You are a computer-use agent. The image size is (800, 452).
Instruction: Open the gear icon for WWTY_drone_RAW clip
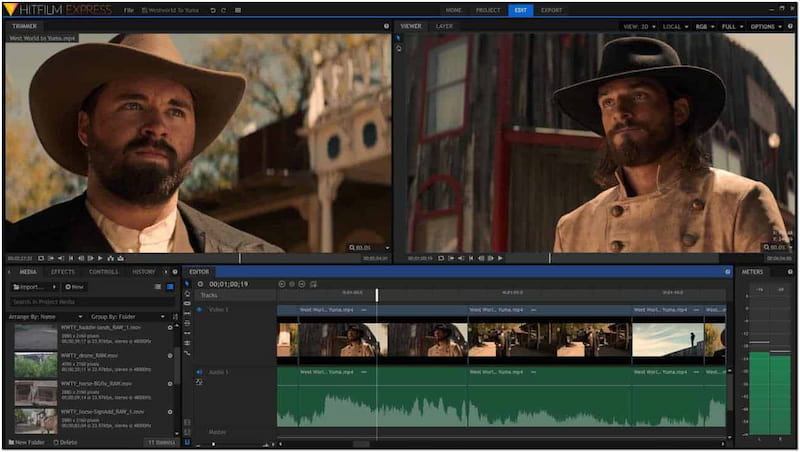point(170,356)
